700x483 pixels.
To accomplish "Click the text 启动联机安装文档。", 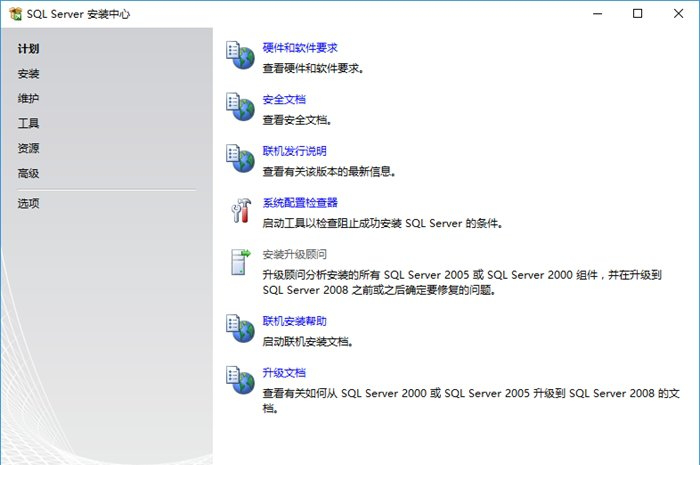I will click(308, 341).
